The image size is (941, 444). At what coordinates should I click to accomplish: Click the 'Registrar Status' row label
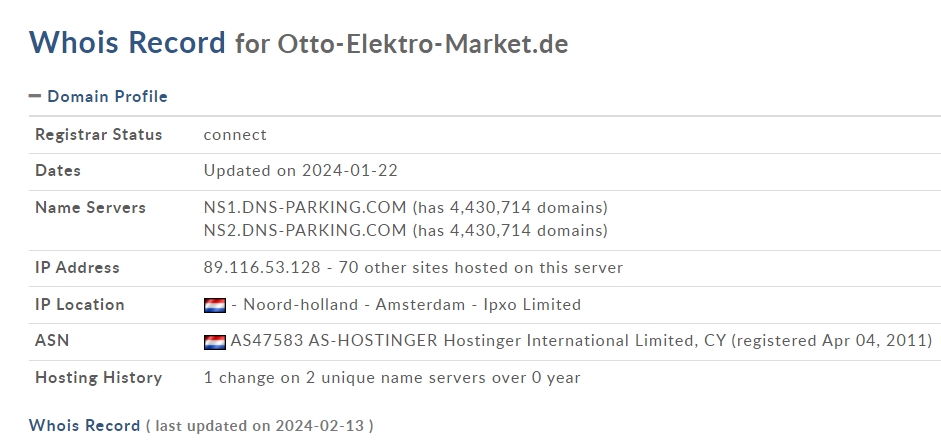pos(99,134)
